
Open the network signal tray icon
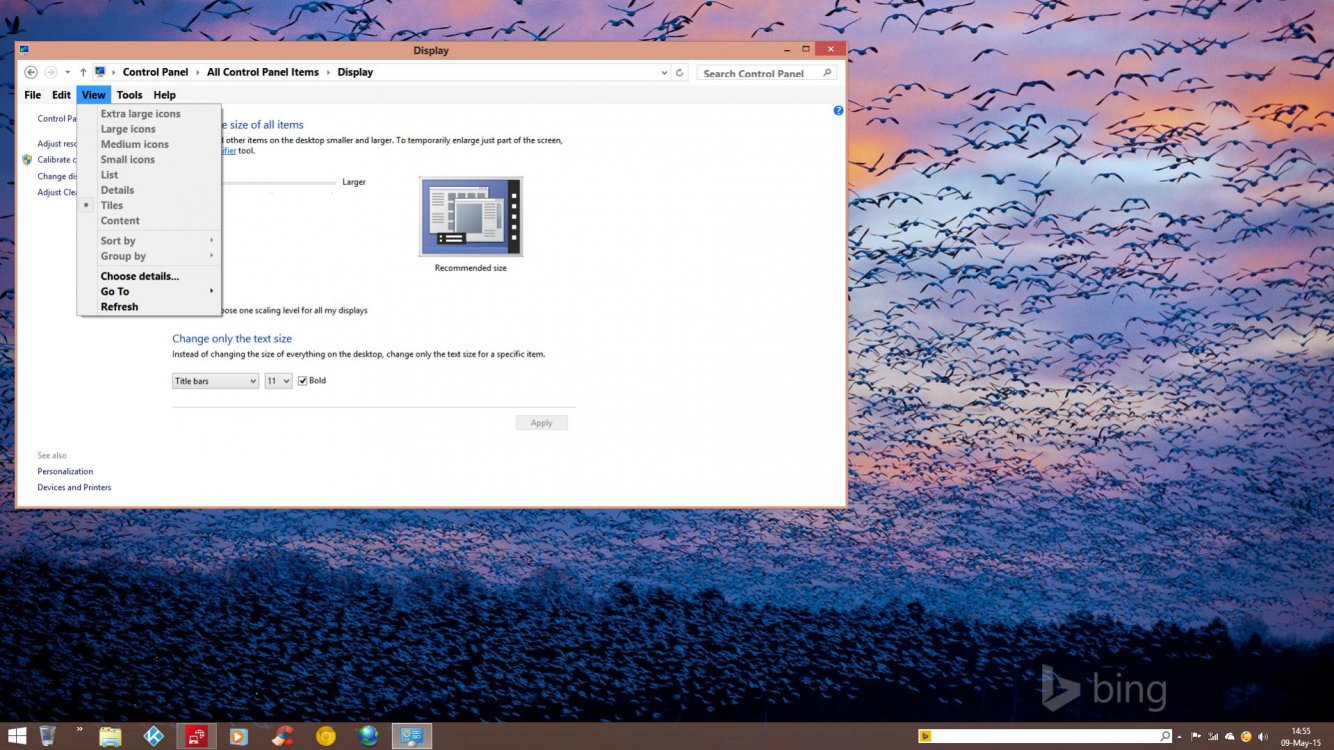coord(1213,737)
